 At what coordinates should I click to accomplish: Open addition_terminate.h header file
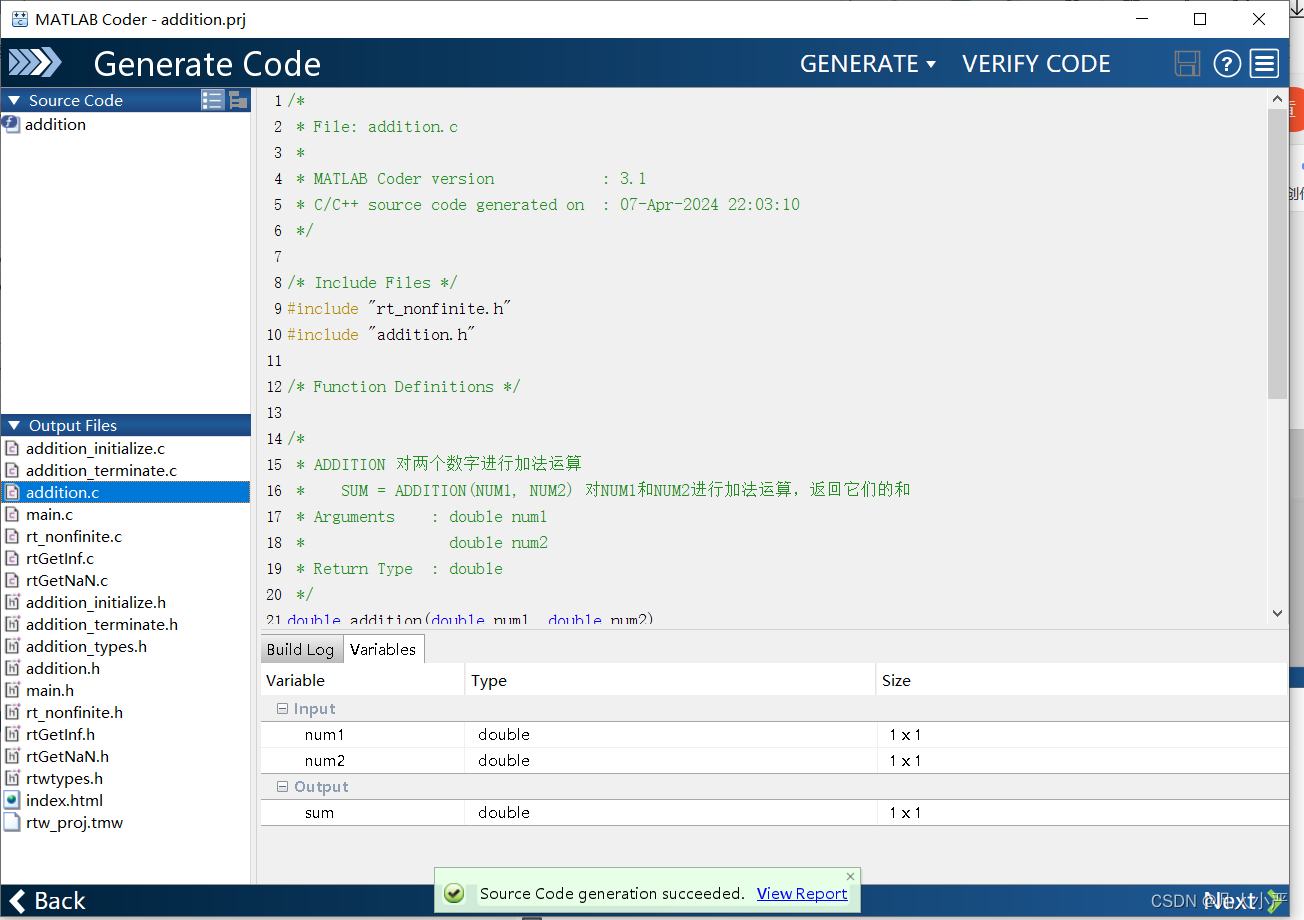102,624
